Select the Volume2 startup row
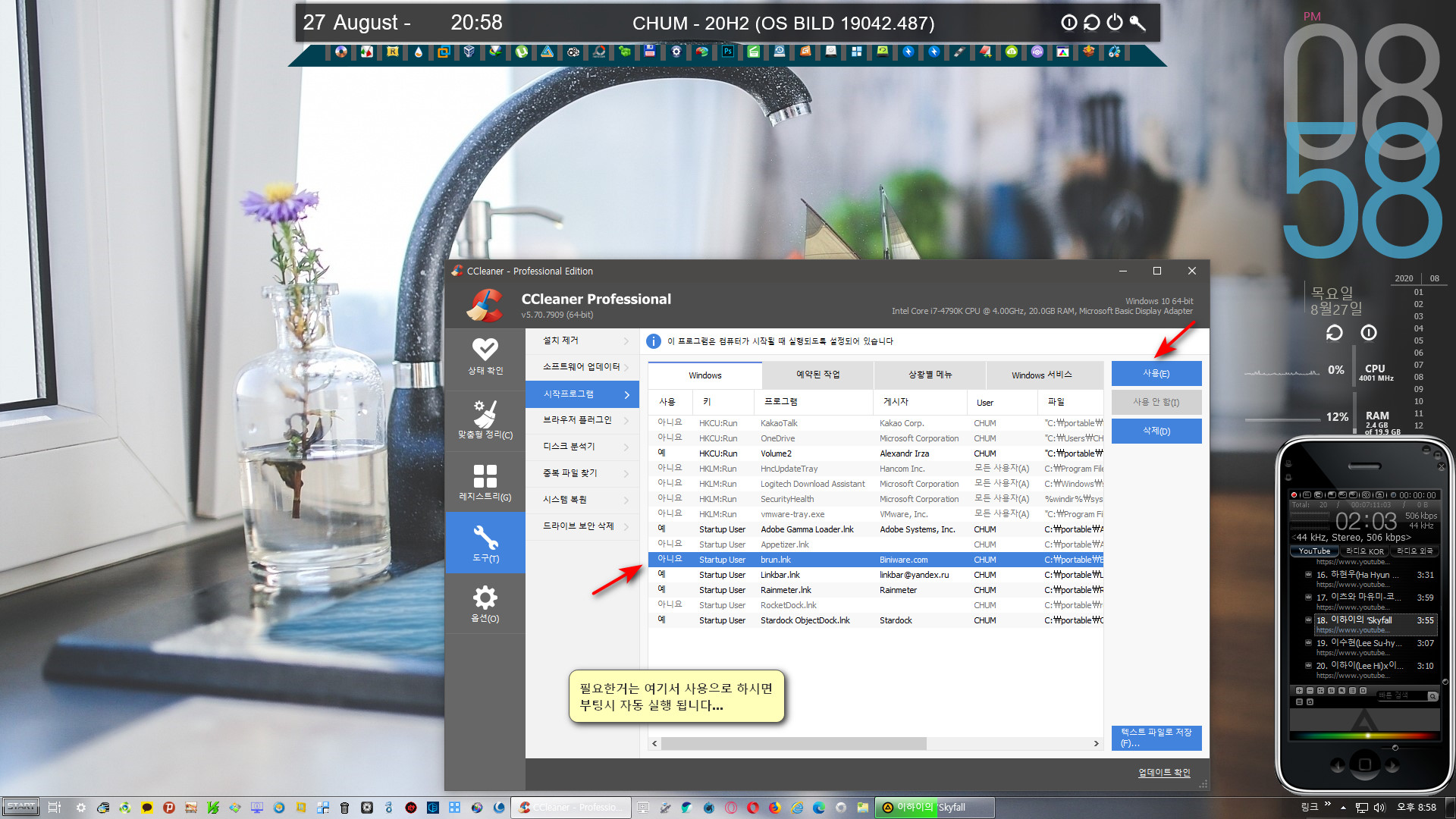 876,453
